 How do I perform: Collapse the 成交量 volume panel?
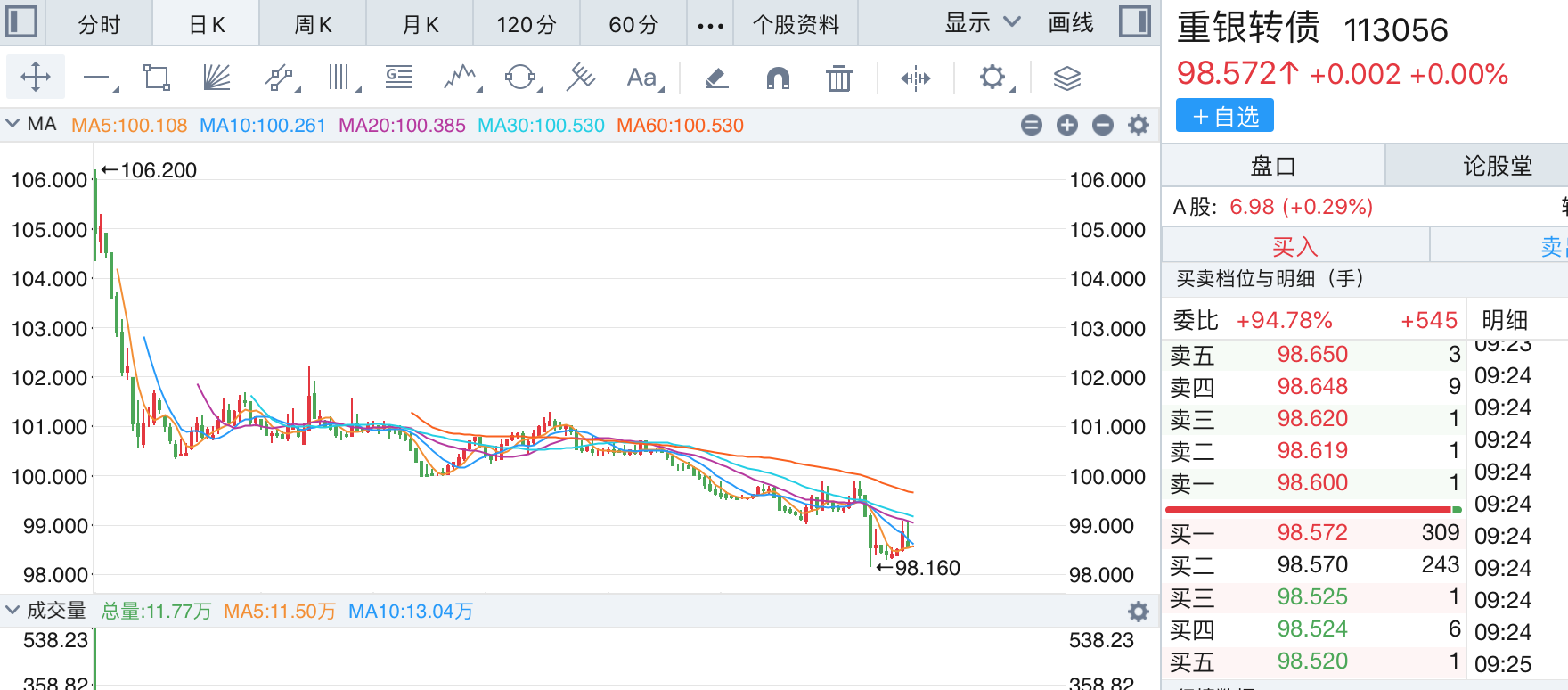[12, 611]
